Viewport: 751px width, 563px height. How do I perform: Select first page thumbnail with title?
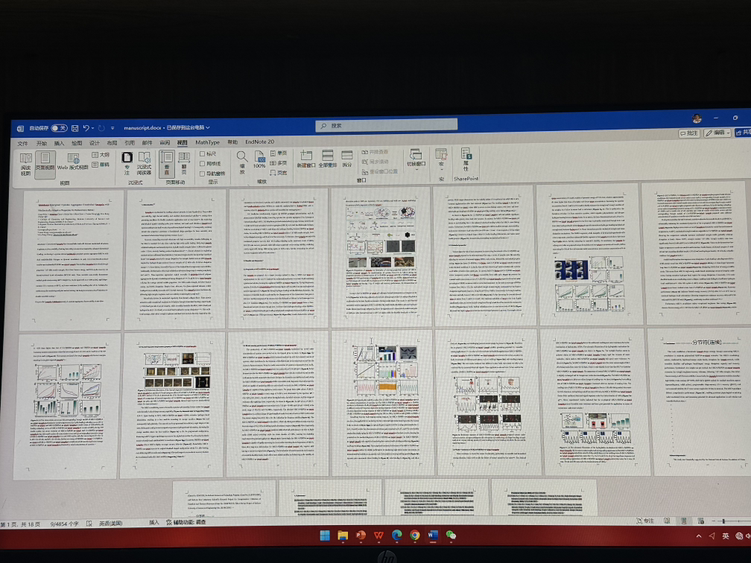click(x=71, y=260)
